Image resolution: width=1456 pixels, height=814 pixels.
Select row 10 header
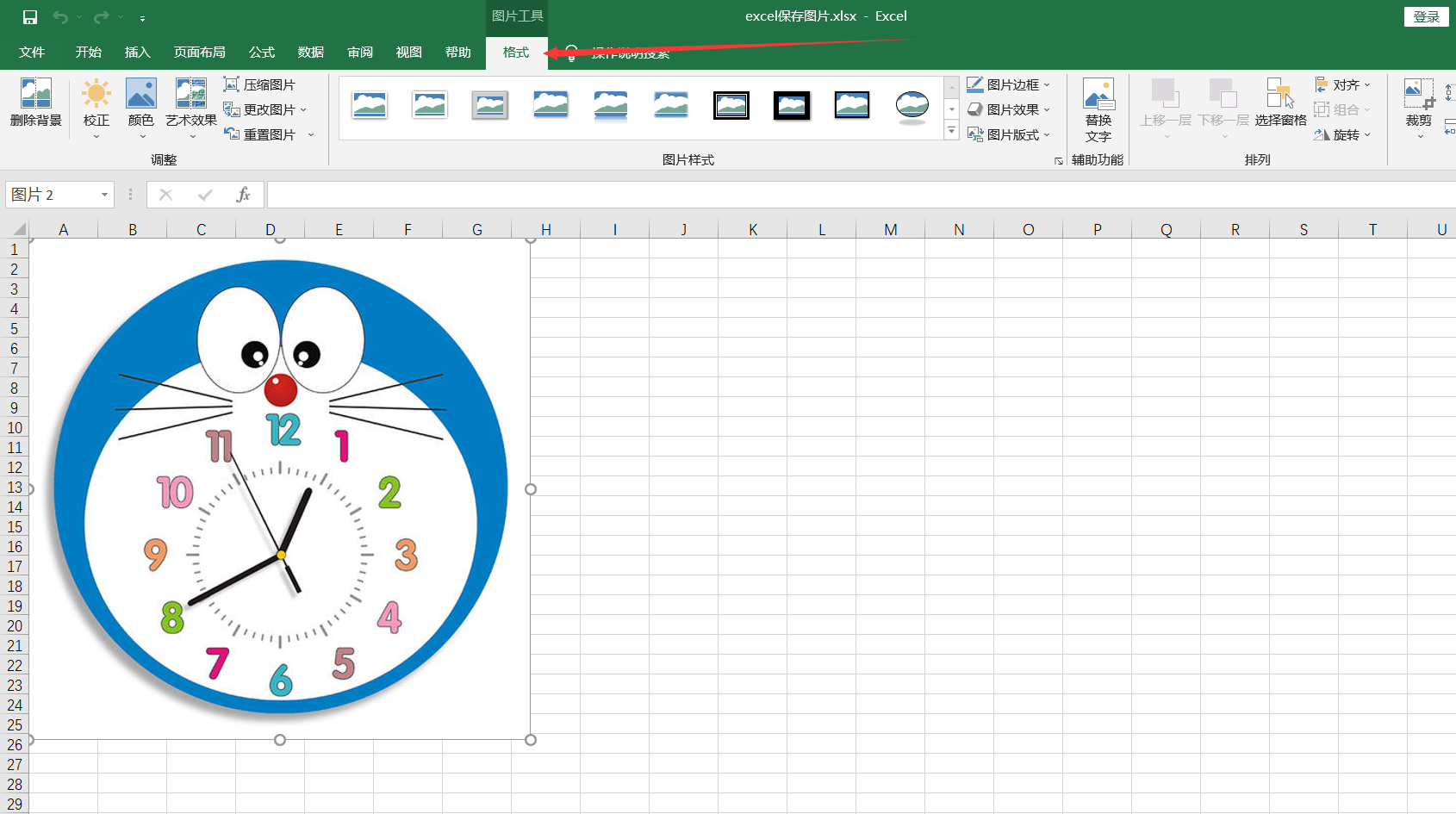coord(15,427)
